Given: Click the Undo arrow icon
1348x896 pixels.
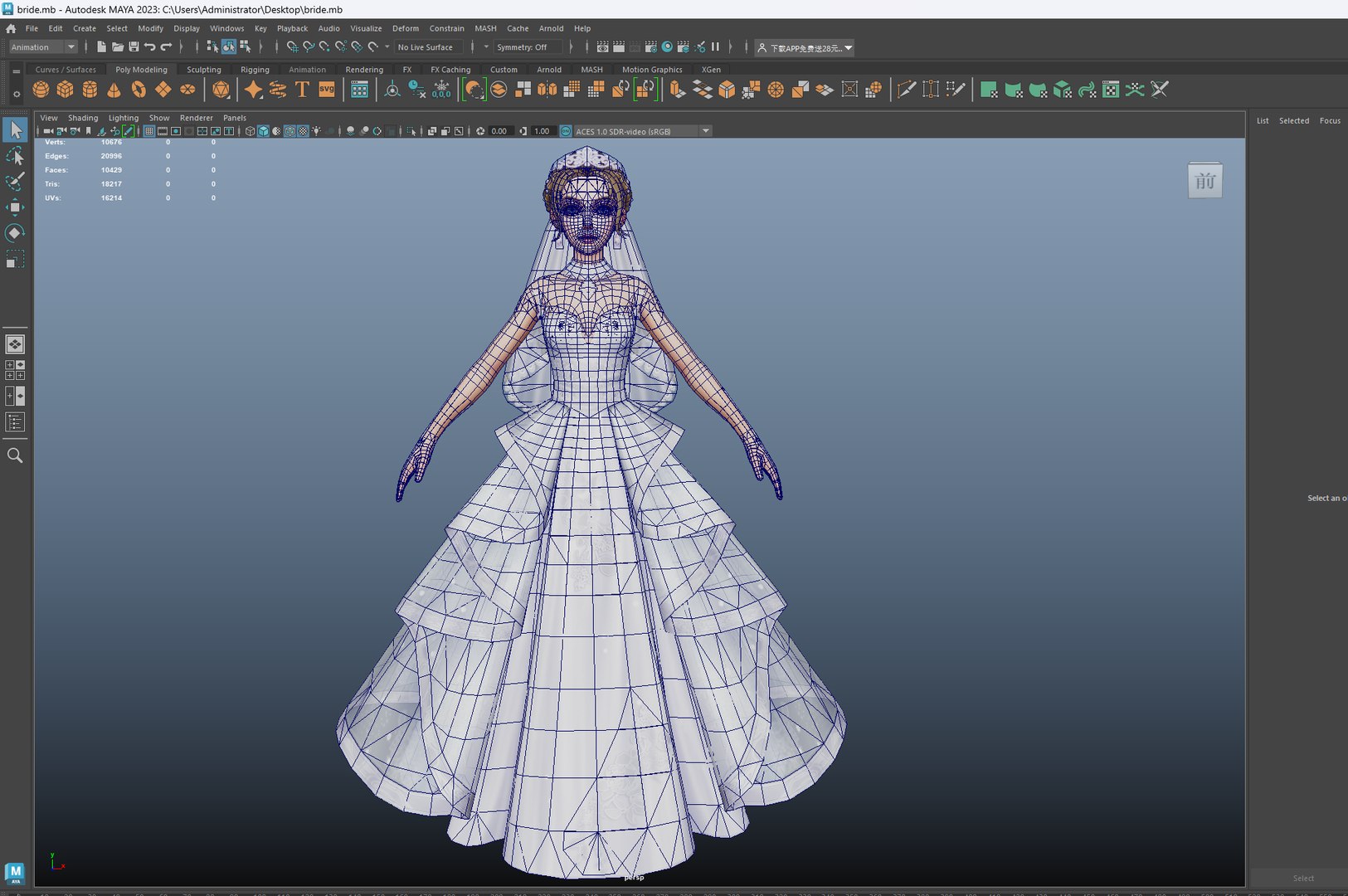Looking at the screenshot, I should tap(149, 47).
